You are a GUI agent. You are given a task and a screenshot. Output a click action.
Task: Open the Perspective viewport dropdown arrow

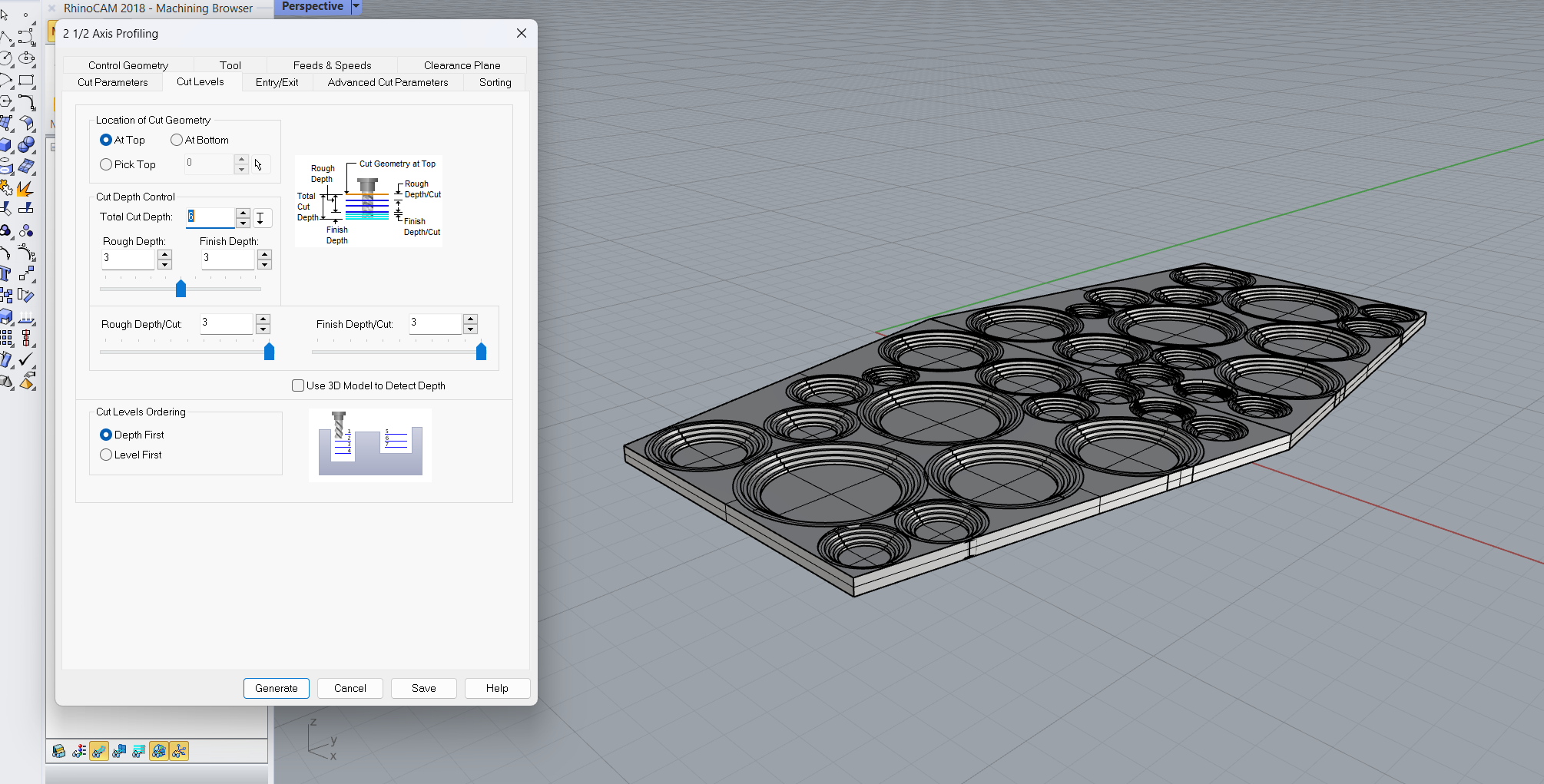coord(356,7)
